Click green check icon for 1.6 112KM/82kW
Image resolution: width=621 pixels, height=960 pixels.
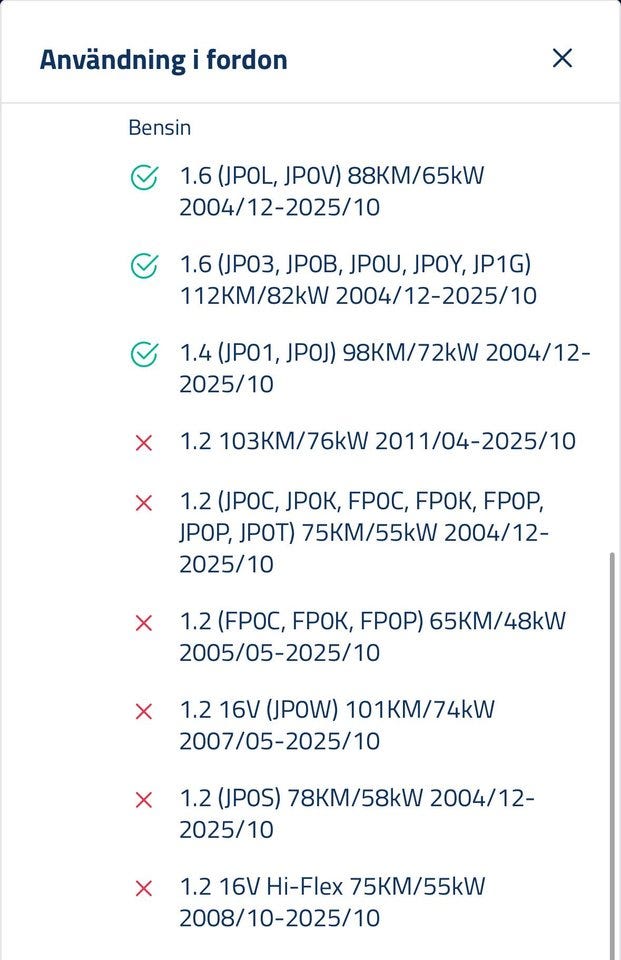pos(144,266)
